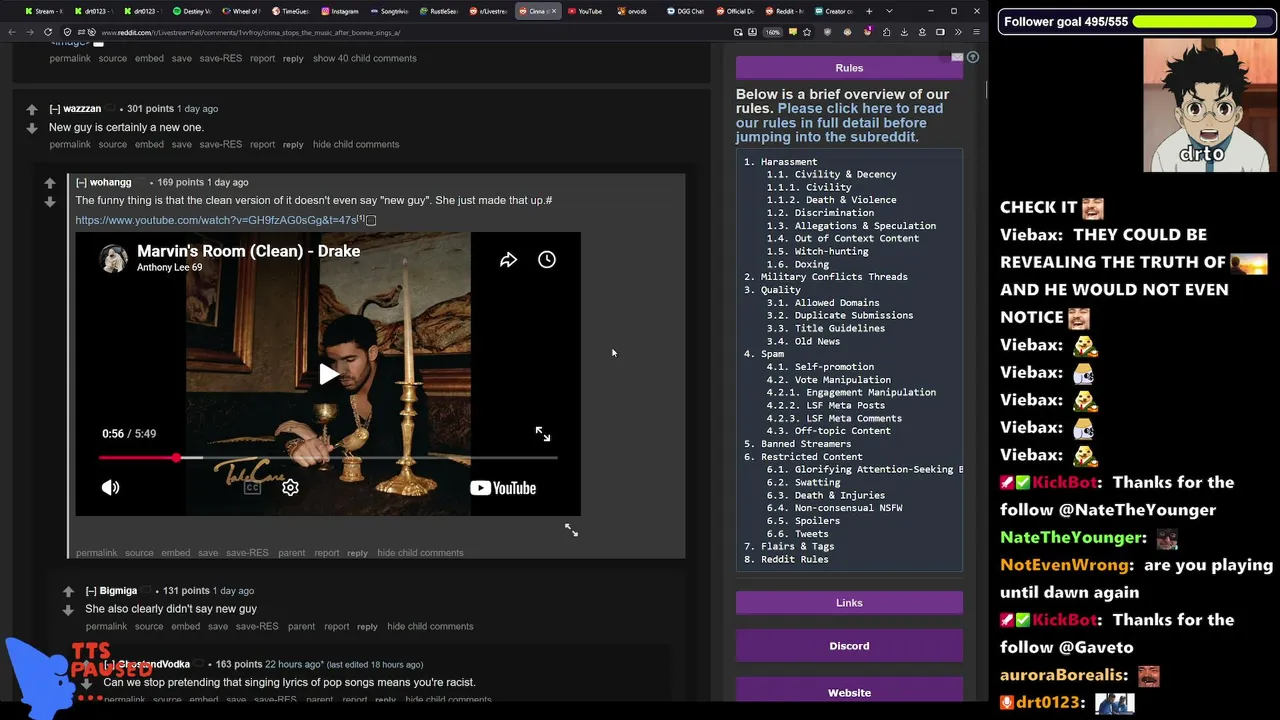
Task: Click save-RES on Bigmiga's comment
Action: point(257,627)
